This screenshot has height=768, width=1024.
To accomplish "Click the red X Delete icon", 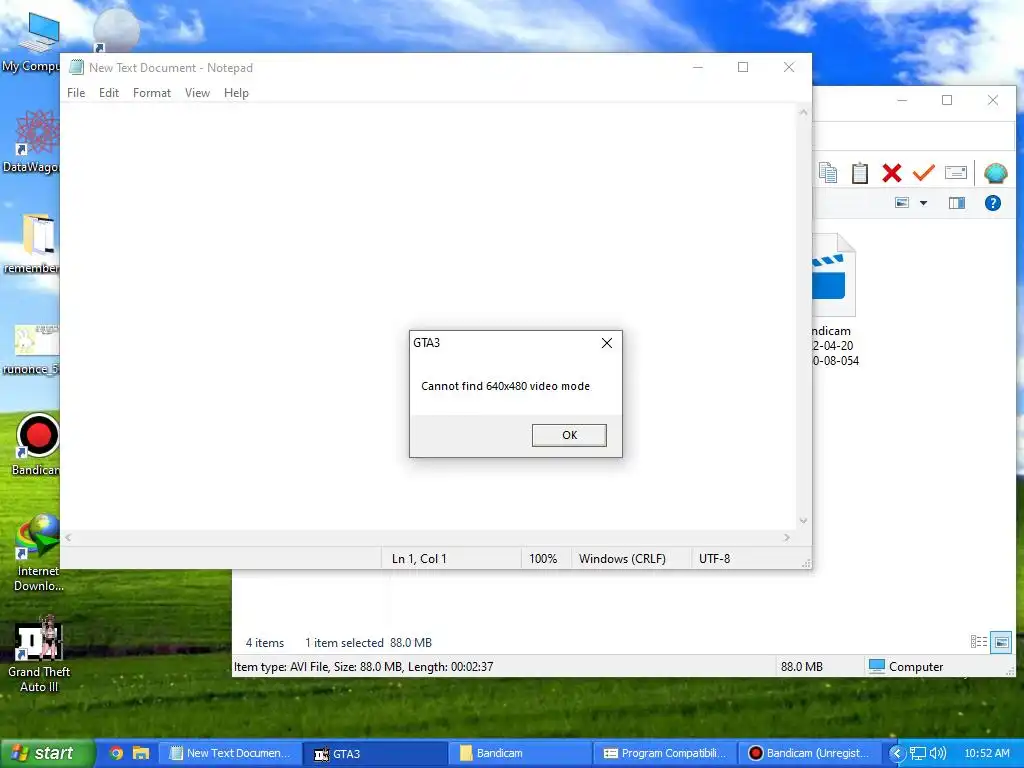I will click(x=891, y=172).
